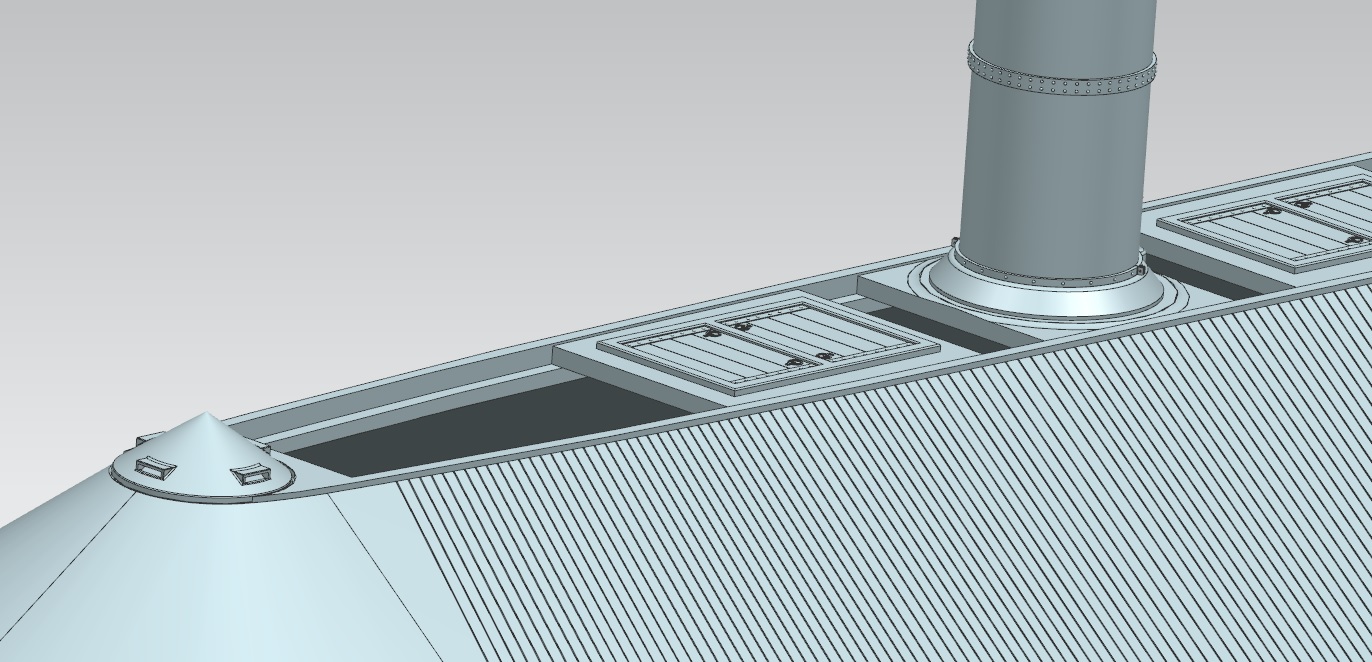Click the riveted band around the chimney

[1062, 69]
